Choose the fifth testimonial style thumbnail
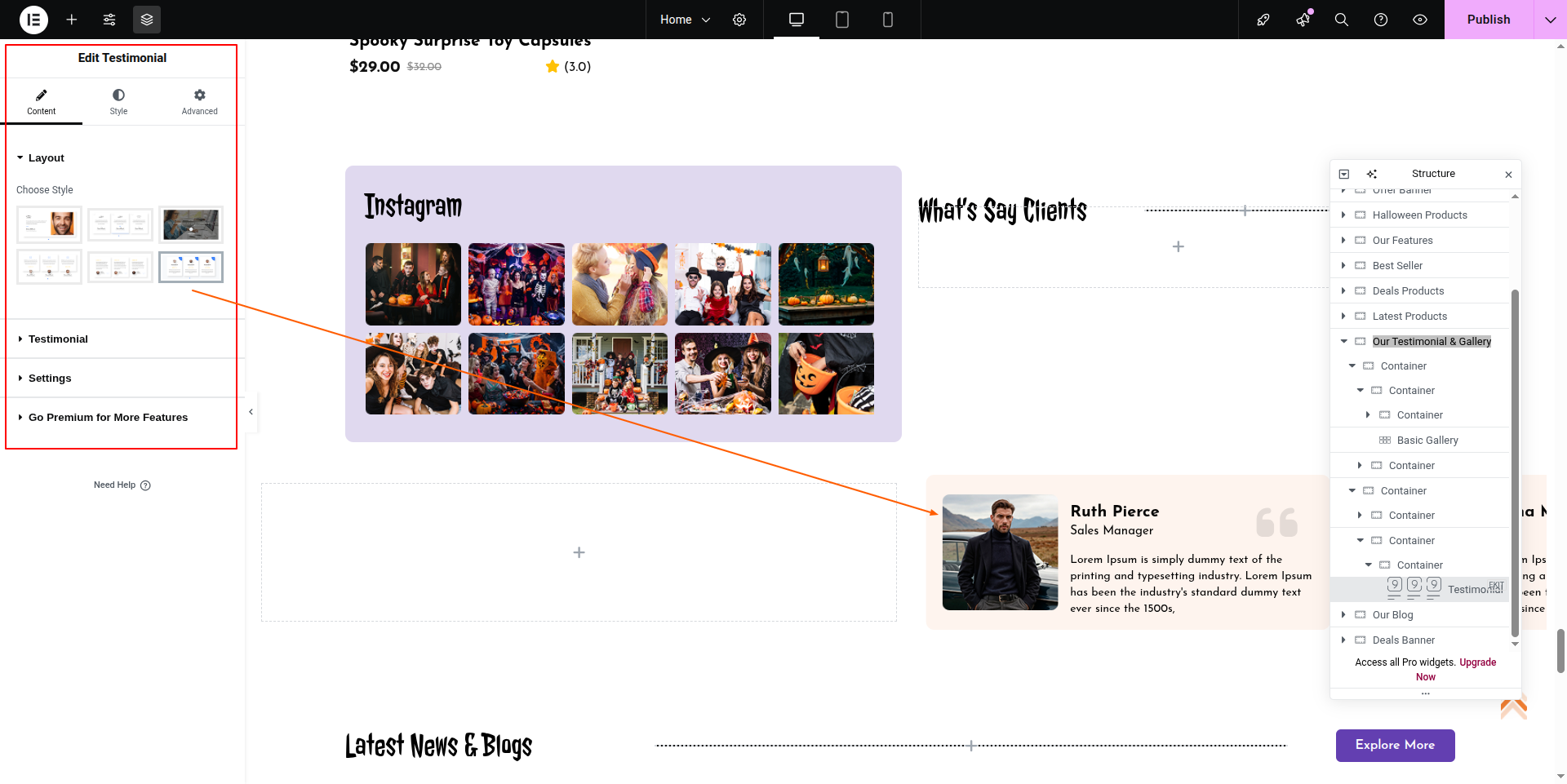Screen dimensions: 1567x784 tap(121, 267)
